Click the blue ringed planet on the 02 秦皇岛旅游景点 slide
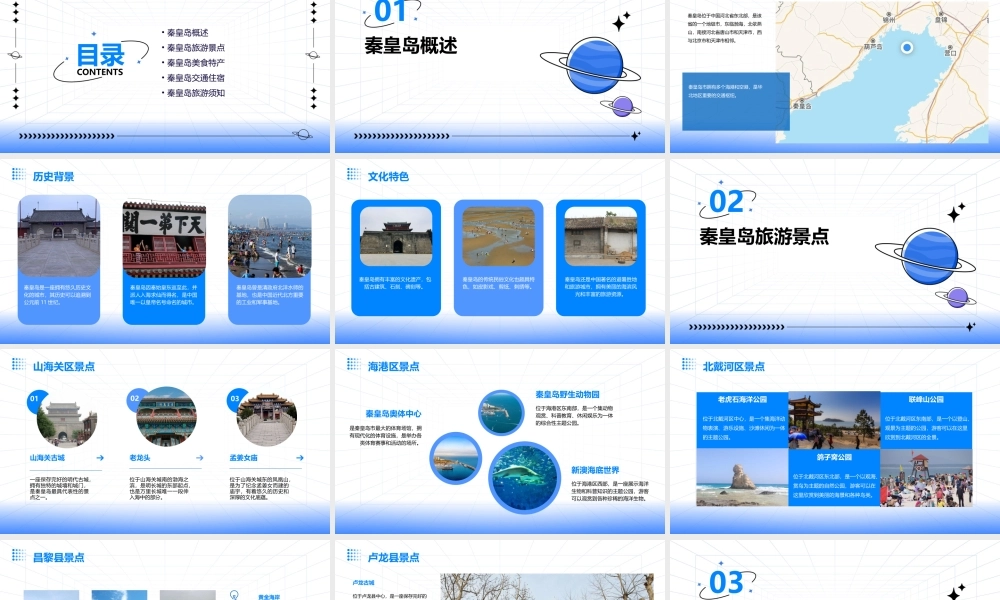This screenshot has height=600, width=1000. (x=927, y=256)
